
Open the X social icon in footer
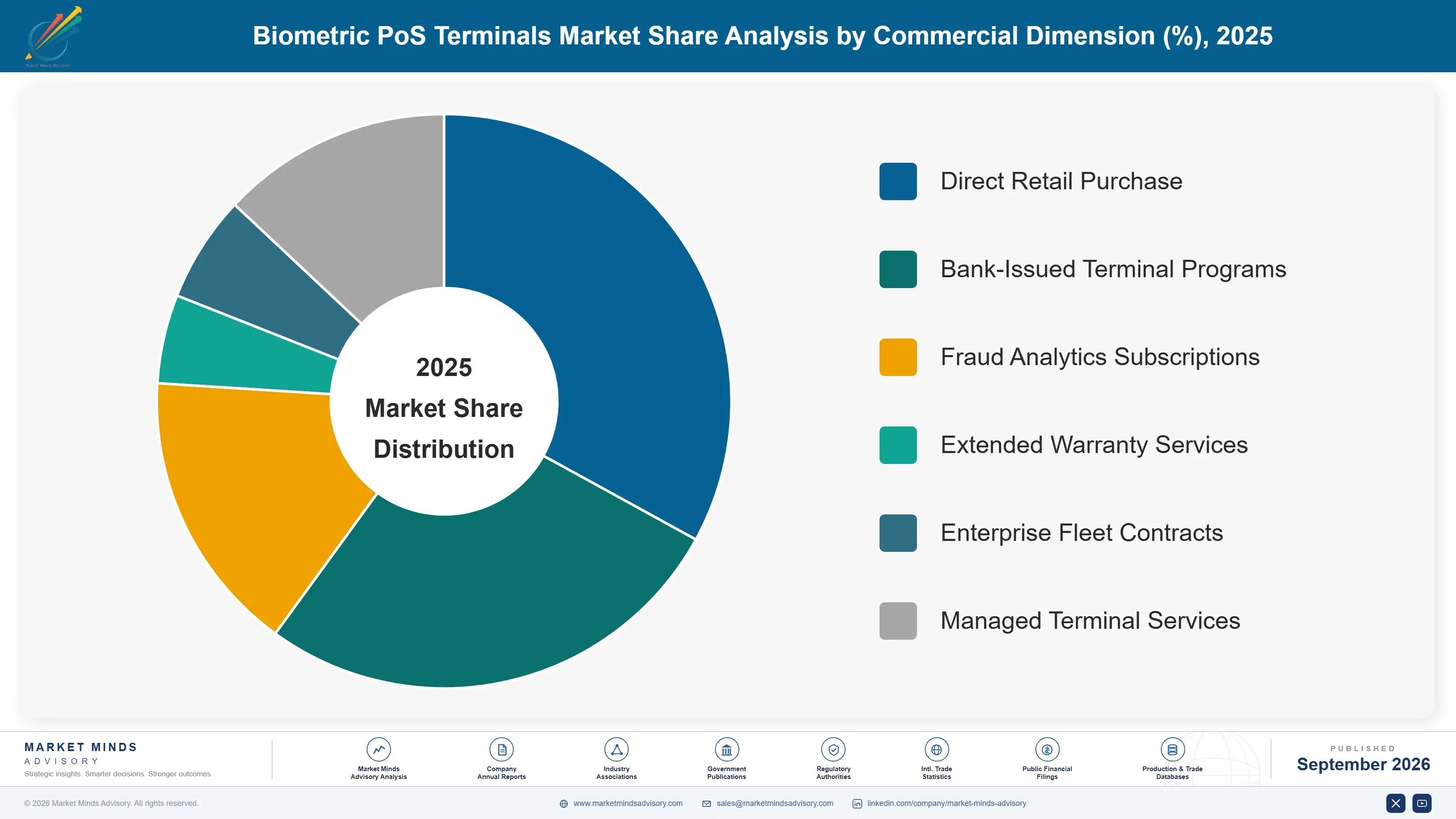click(x=1395, y=803)
